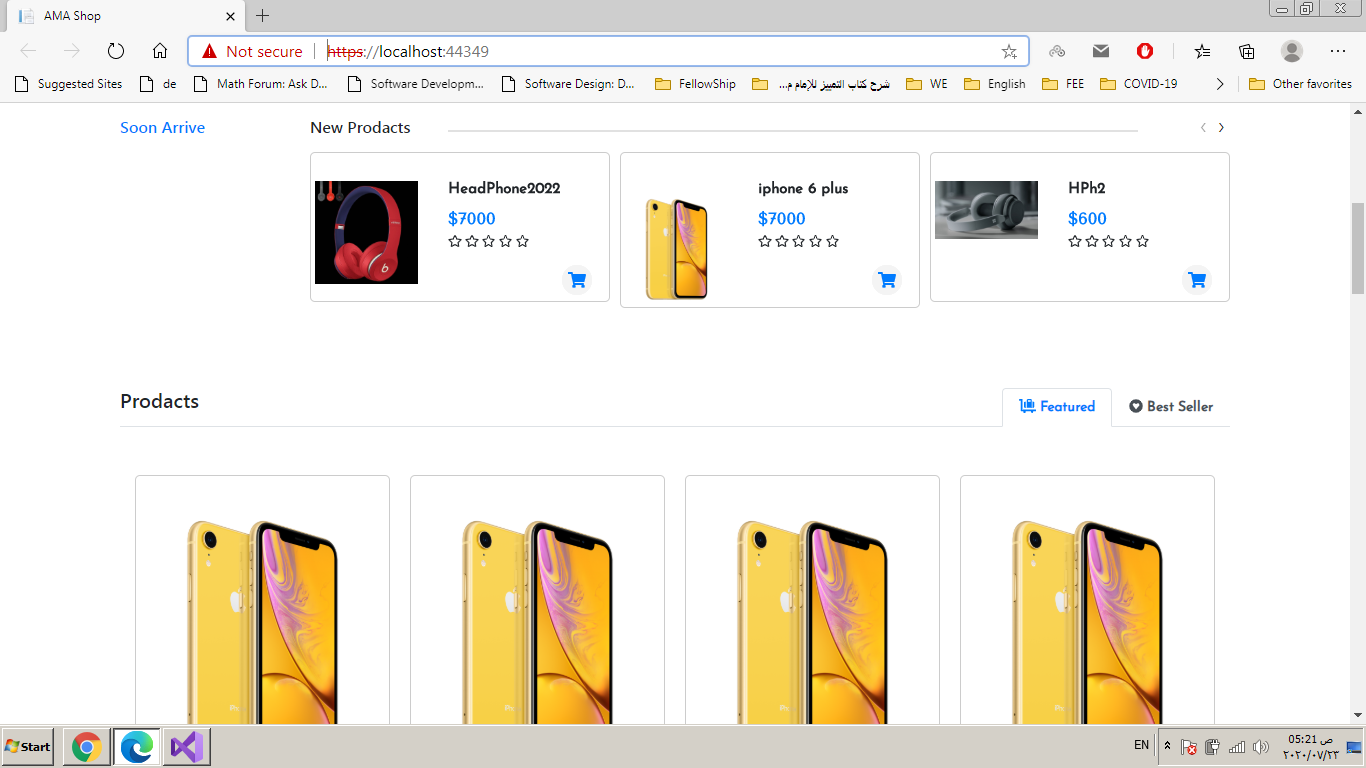Open Collections panel
The height and width of the screenshot is (768, 1366).
tap(1246, 51)
